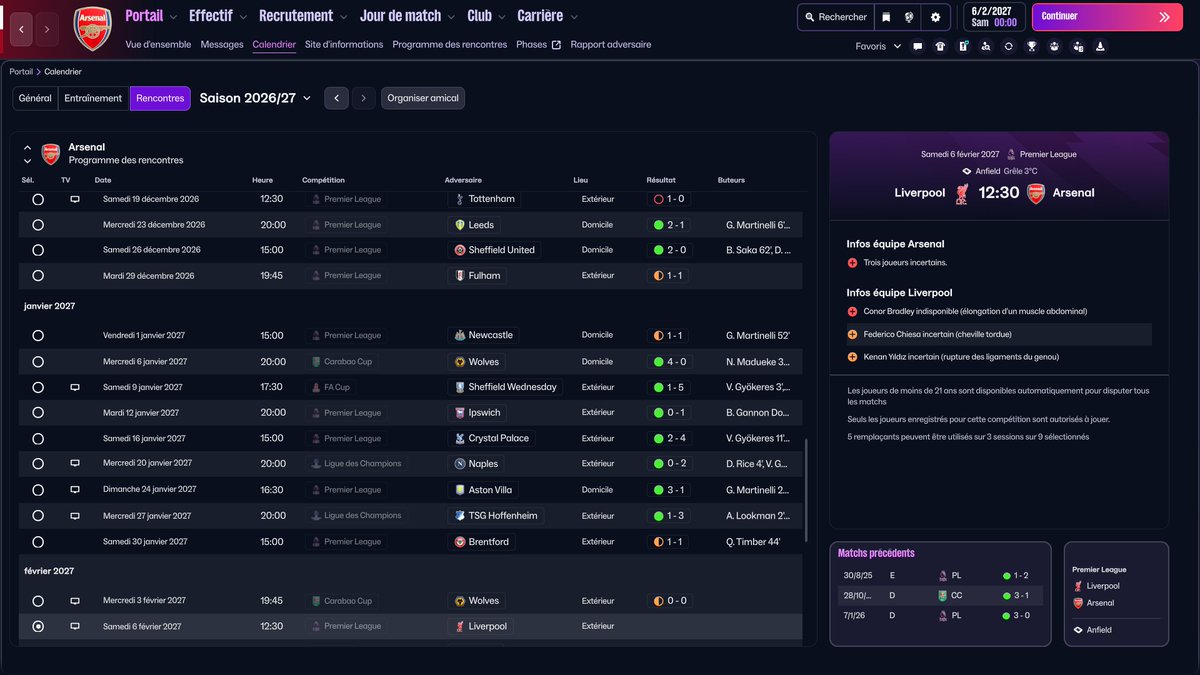Select radio button for Newcastle fixture
Screen dimensions: 1200x675
[38, 336]
